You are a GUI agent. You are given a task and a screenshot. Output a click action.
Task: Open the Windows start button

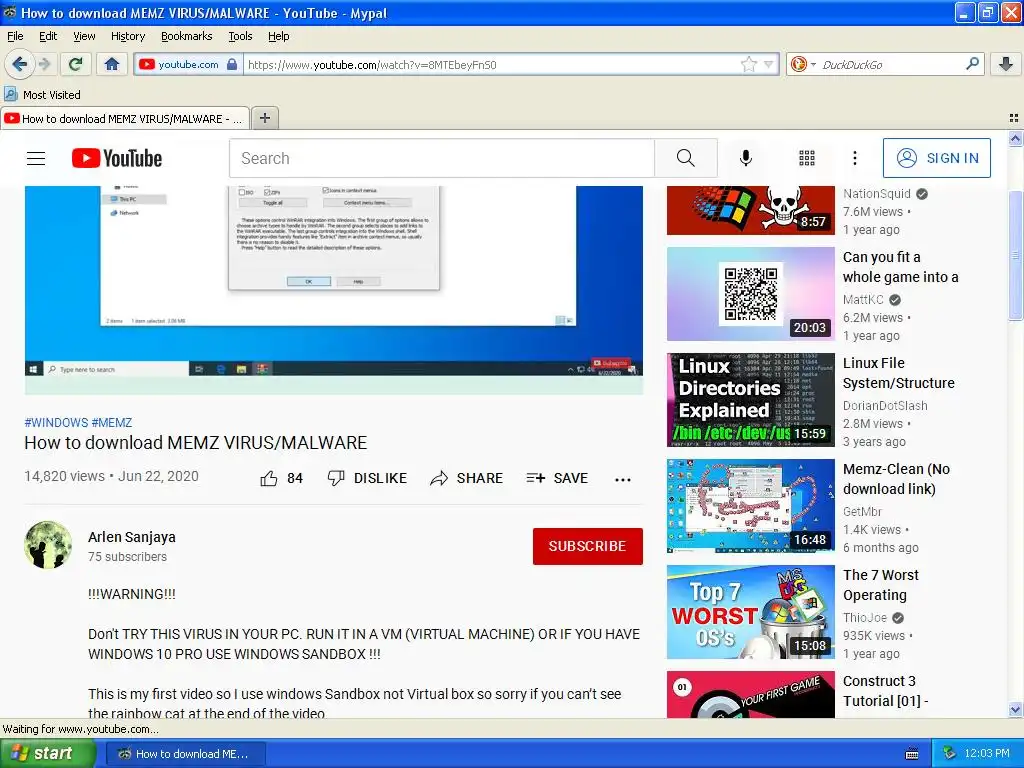click(x=48, y=753)
